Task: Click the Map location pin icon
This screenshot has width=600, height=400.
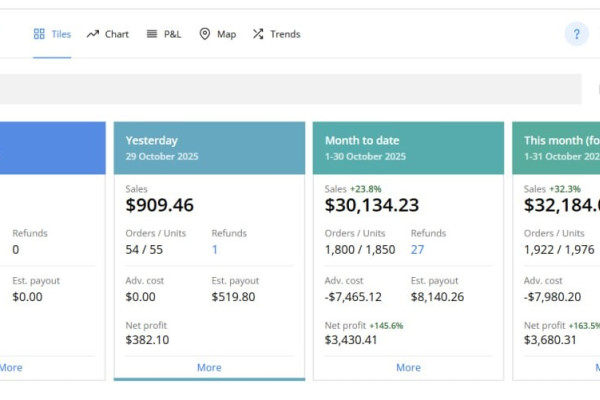Action: tap(205, 34)
